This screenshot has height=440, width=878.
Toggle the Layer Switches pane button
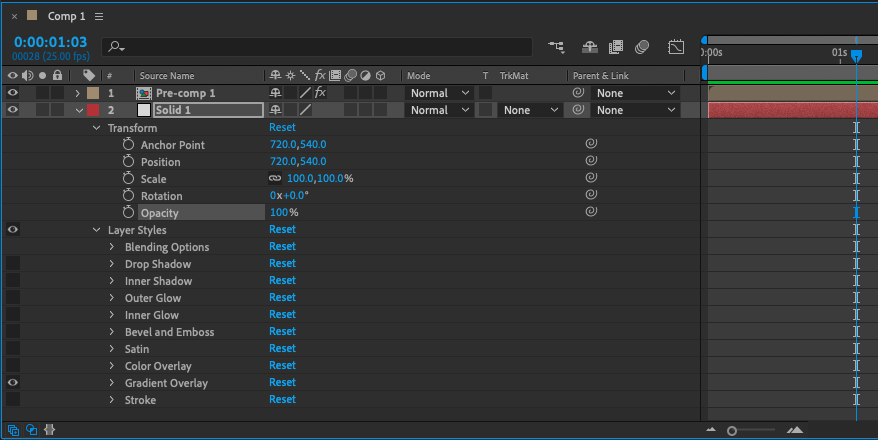[13, 430]
